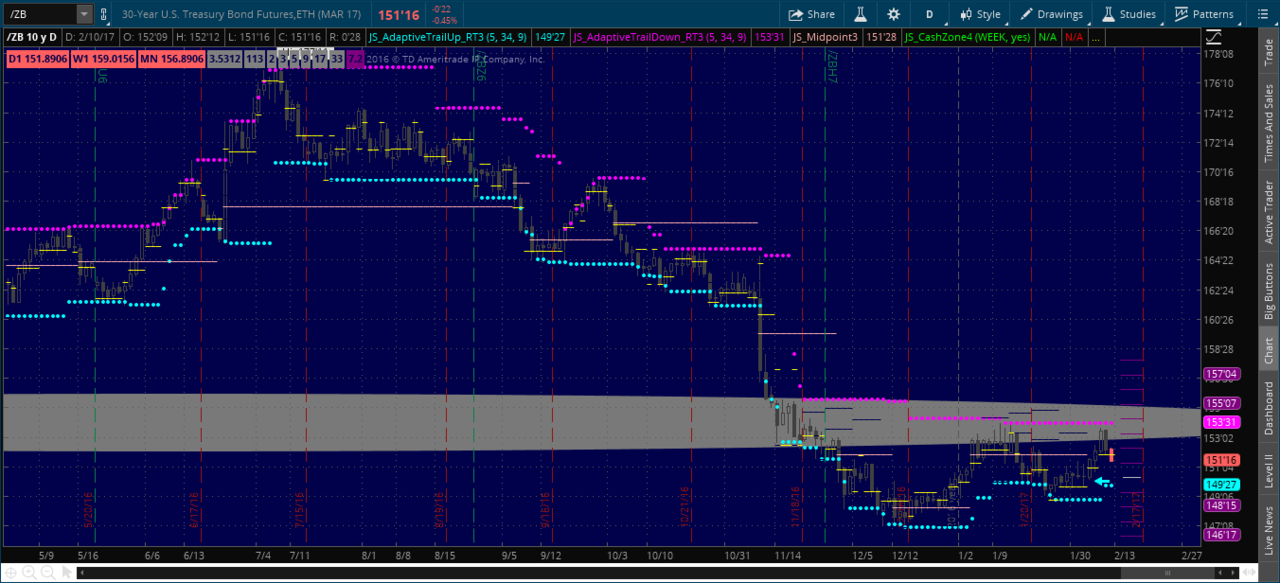Open the Live News side tab
The height and width of the screenshot is (583, 1280).
click(1268, 531)
